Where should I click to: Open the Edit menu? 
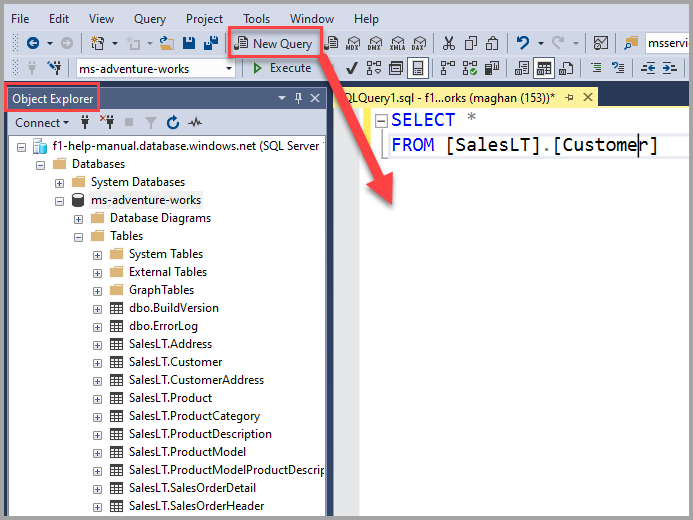point(59,19)
